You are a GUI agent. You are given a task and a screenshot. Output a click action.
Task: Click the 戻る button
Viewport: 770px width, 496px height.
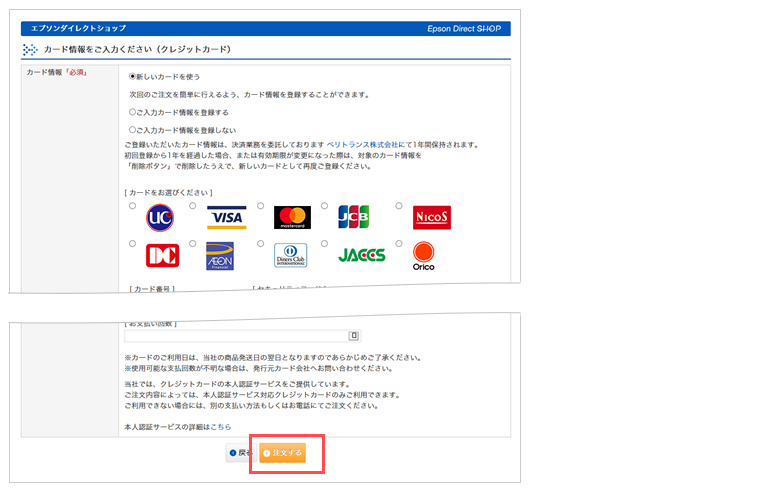[241, 453]
